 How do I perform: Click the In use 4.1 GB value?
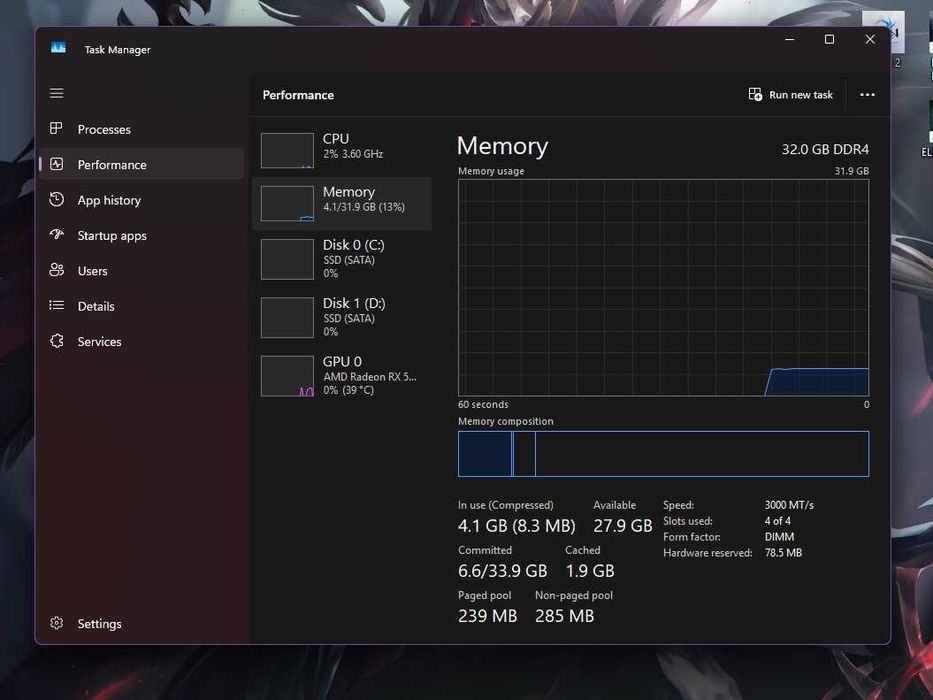tap(516, 526)
